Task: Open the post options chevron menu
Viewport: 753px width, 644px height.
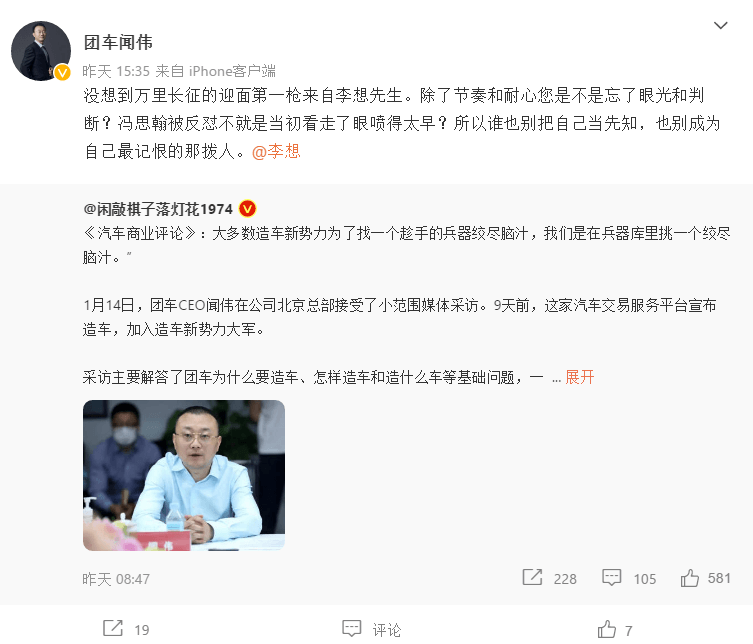Action: pyautogui.click(x=720, y=25)
